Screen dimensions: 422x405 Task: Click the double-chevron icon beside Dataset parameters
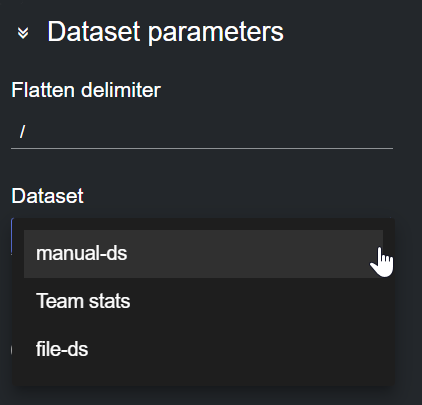[23, 33]
